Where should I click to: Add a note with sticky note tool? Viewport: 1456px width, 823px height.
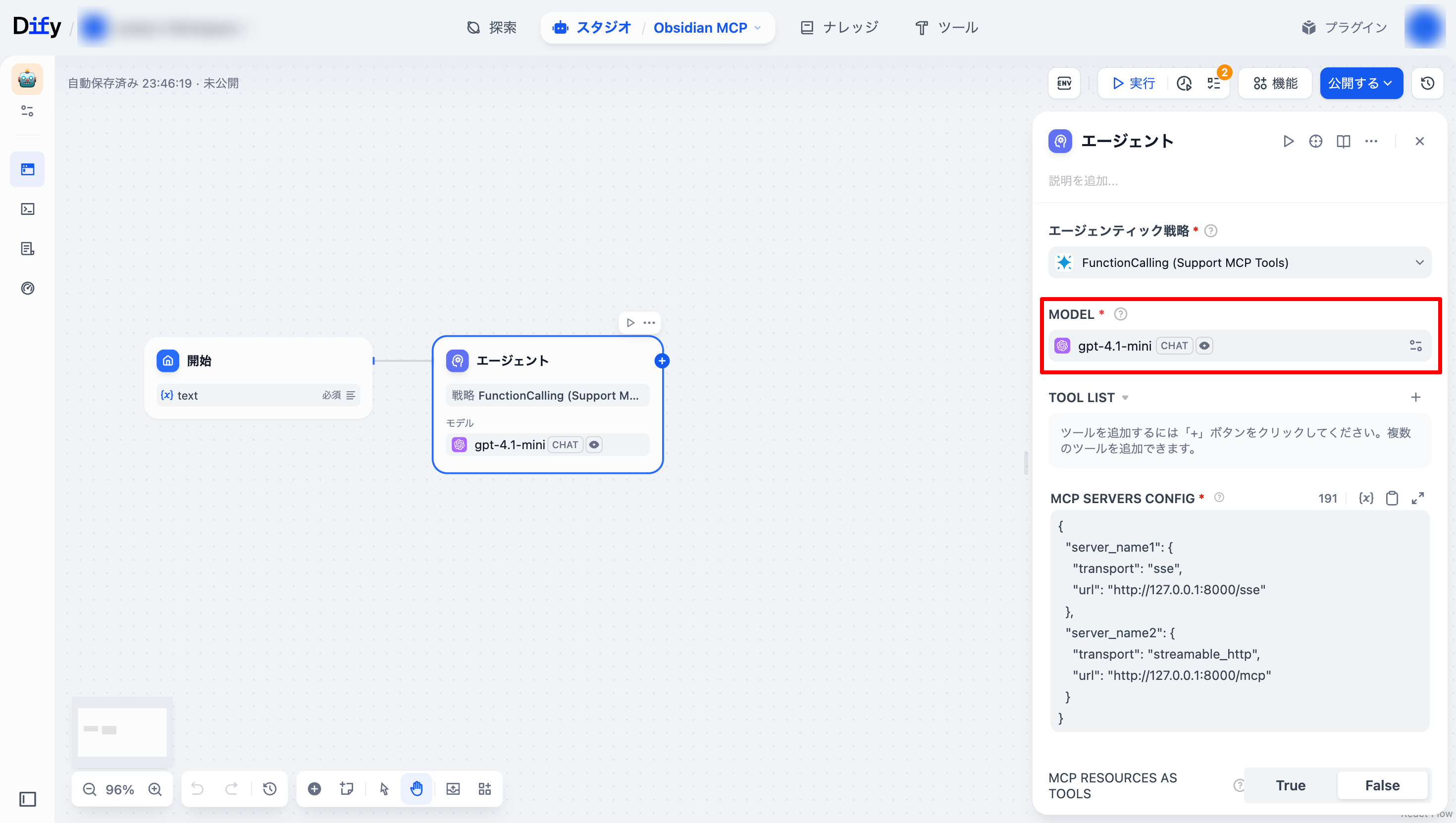click(x=347, y=788)
